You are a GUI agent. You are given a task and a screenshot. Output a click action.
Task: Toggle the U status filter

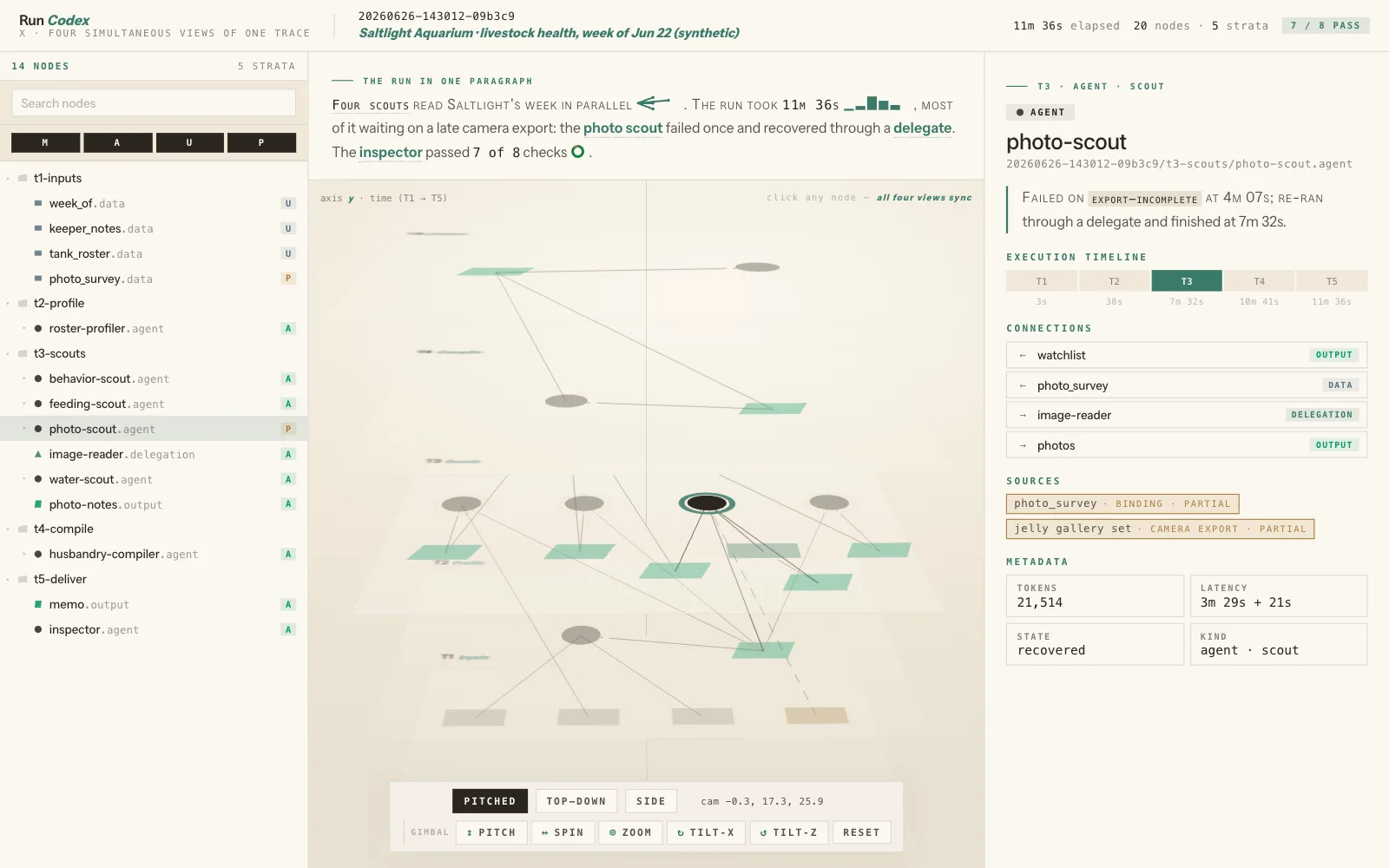pyautogui.click(x=189, y=142)
